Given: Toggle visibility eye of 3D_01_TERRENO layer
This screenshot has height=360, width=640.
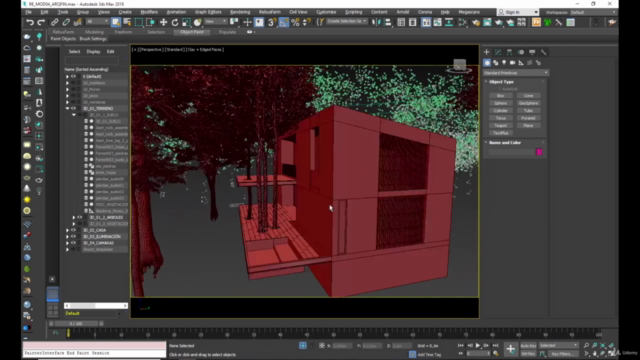Looking at the screenshot, I should pyautogui.click(x=73, y=109).
